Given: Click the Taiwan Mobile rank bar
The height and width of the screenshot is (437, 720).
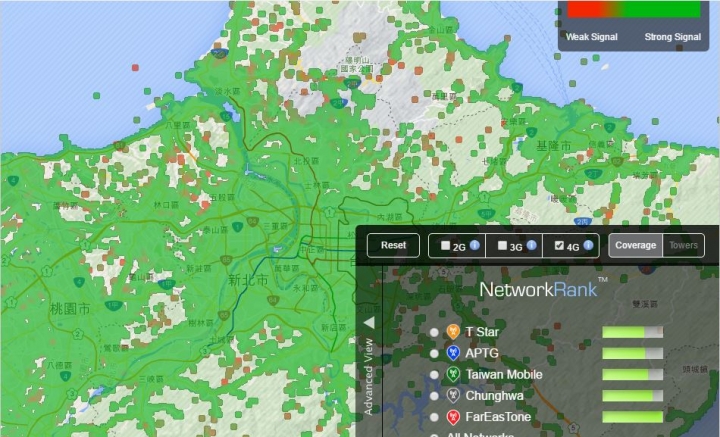Looking at the screenshot, I should (x=632, y=375).
